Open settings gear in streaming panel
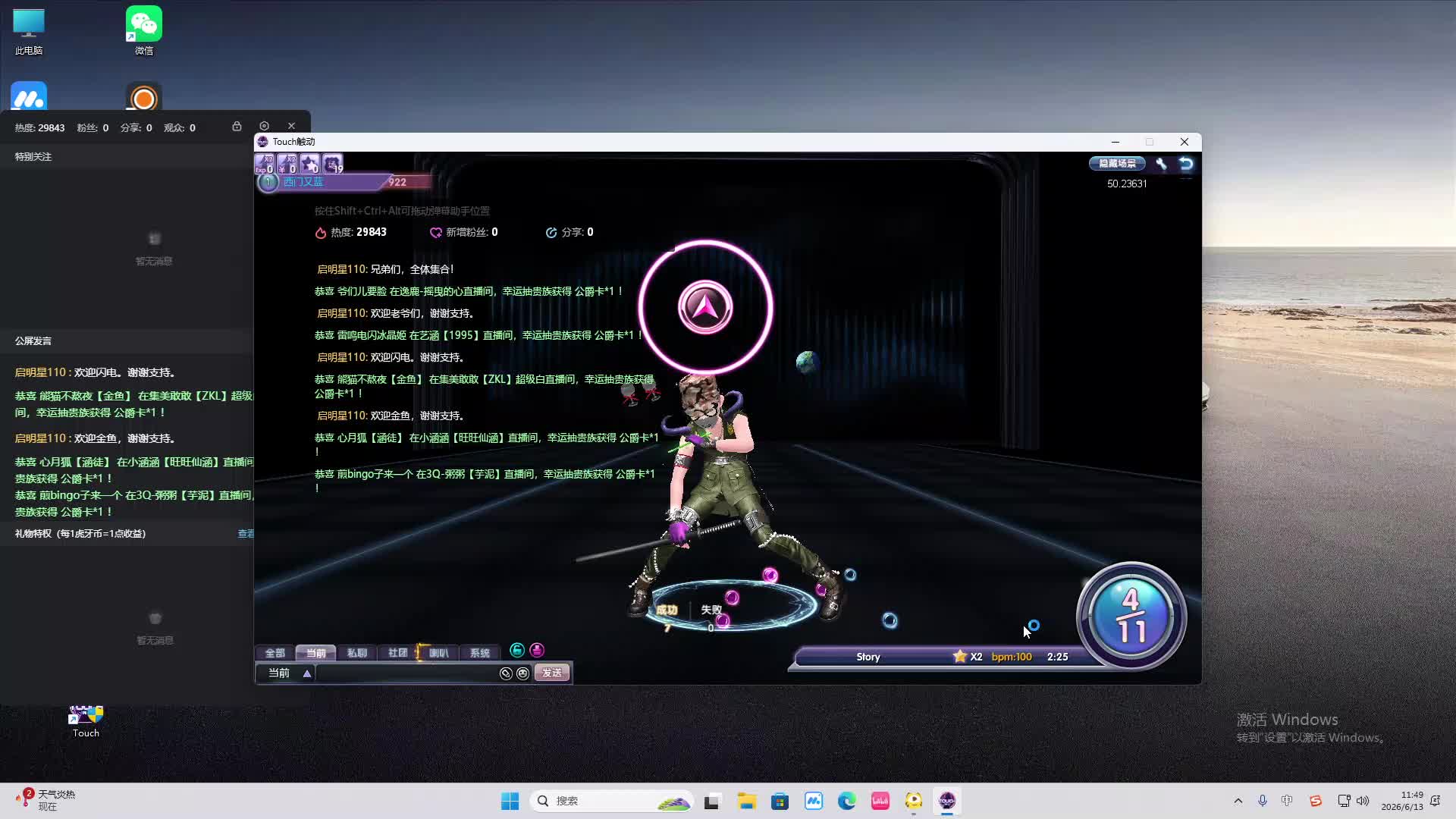The width and height of the screenshot is (1456, 819). coord(264,126)
